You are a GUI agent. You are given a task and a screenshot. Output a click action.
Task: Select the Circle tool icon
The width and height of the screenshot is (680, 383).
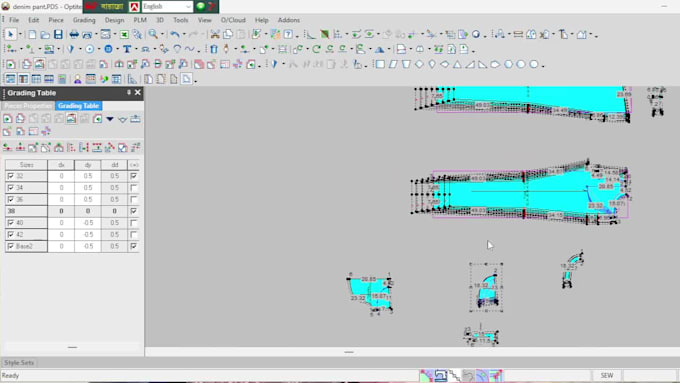coord(89,49)
